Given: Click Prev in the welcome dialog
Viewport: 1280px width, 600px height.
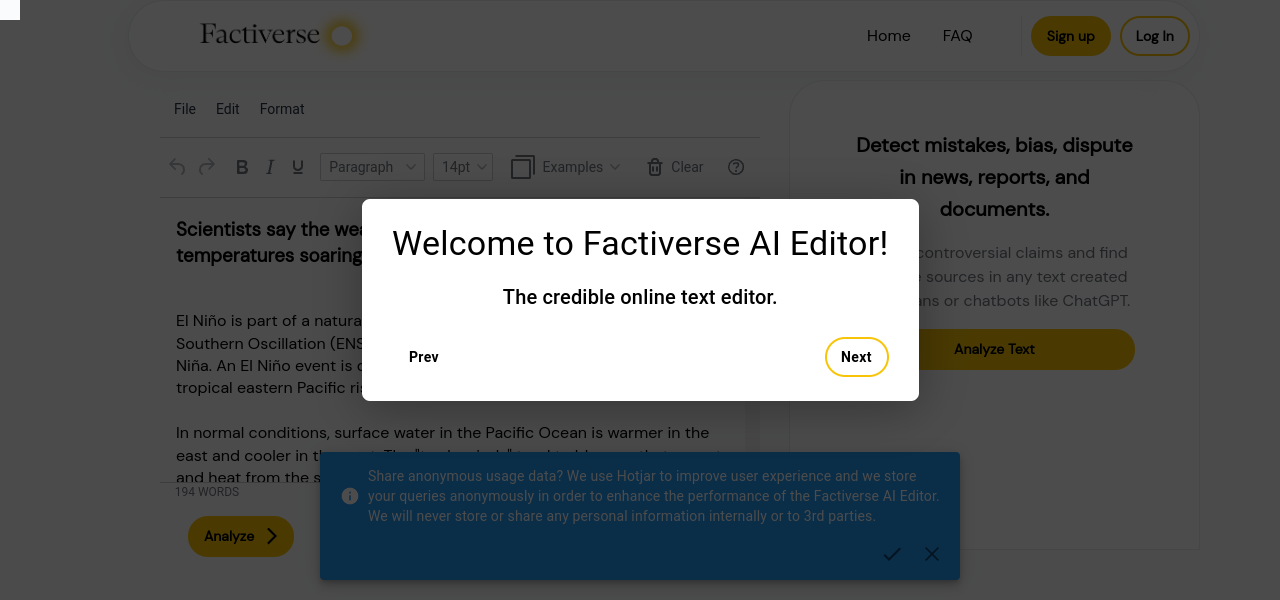Looking at the screenshot, I should tap(424, 357).
